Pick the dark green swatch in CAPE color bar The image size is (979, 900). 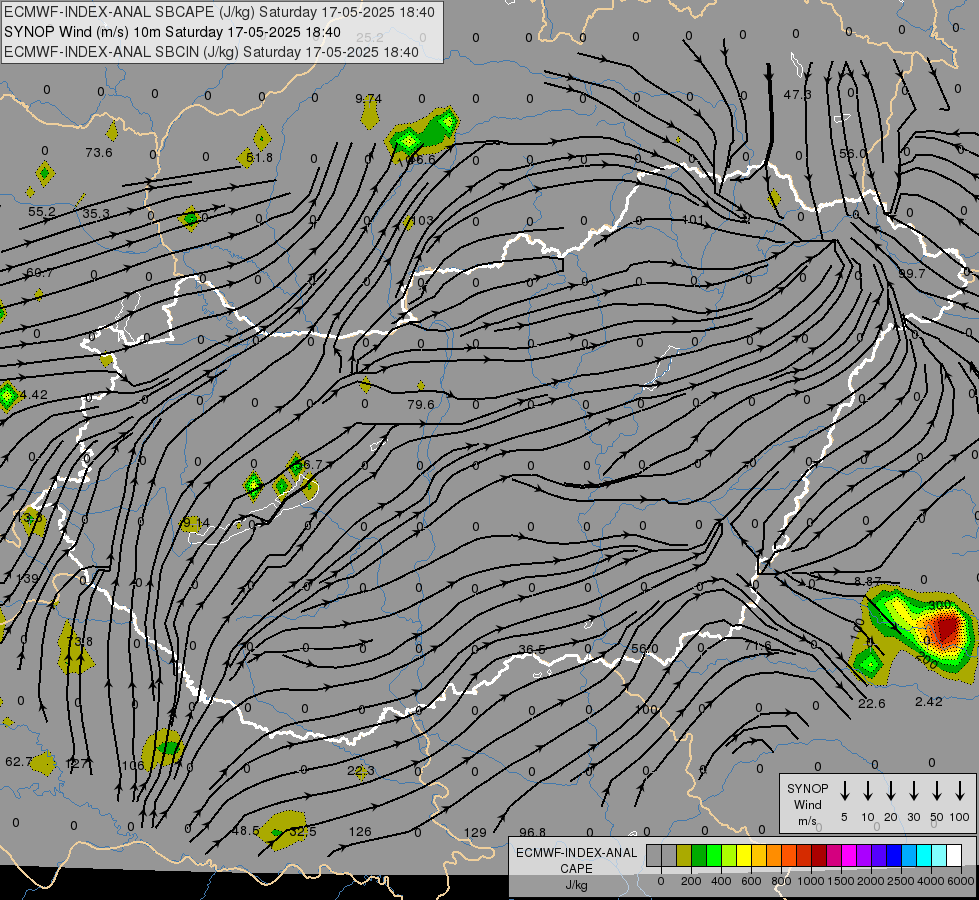(699, 856)
